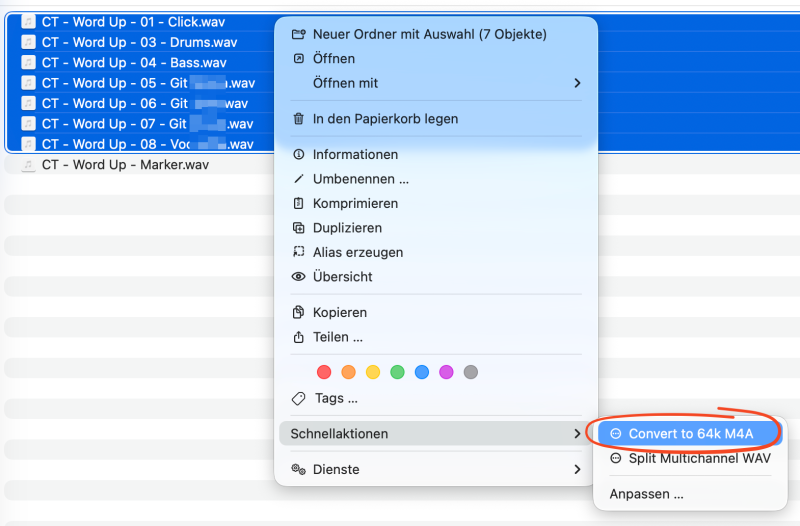Click the archive icon next to Komprimieren
This screenshot has height=526, width=800.
pyautogui.click(x=298, y=204)
